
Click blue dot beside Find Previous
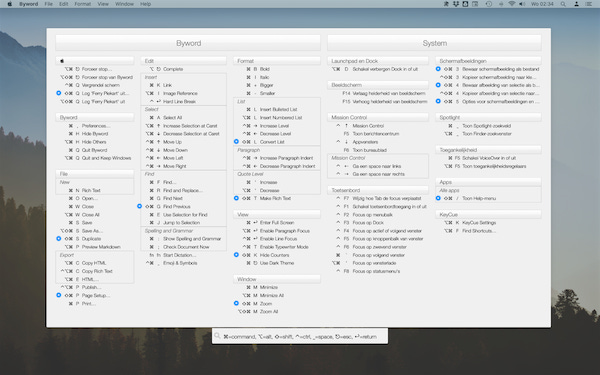(139, 206)
